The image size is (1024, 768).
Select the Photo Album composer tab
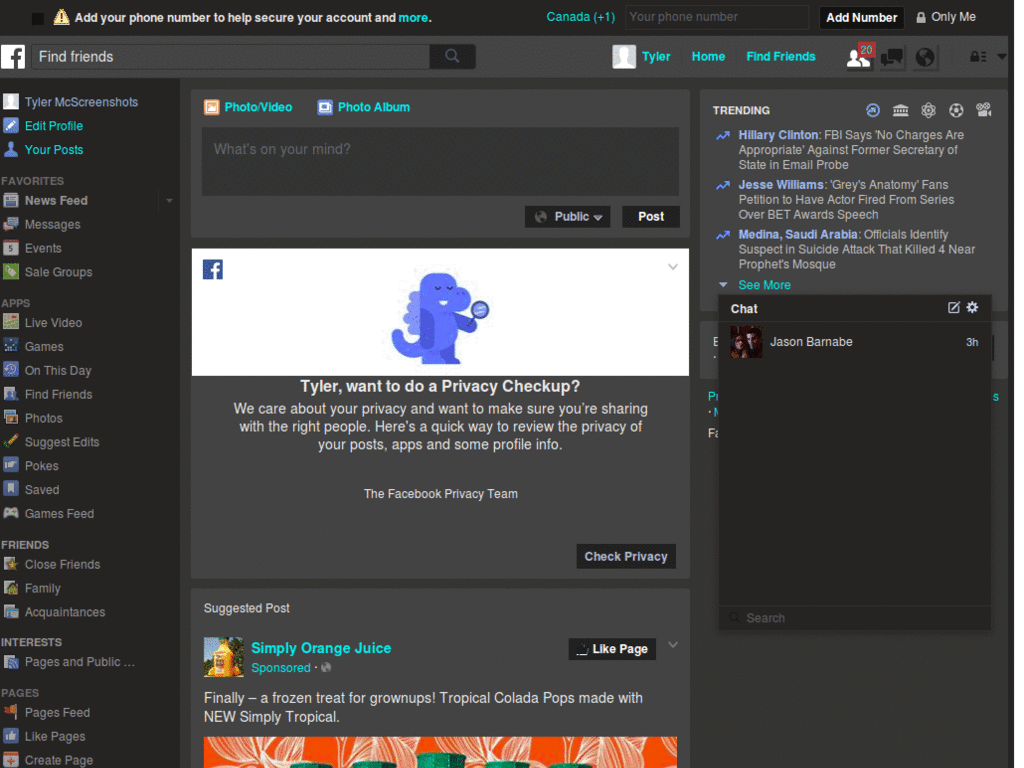pos(364,107)
